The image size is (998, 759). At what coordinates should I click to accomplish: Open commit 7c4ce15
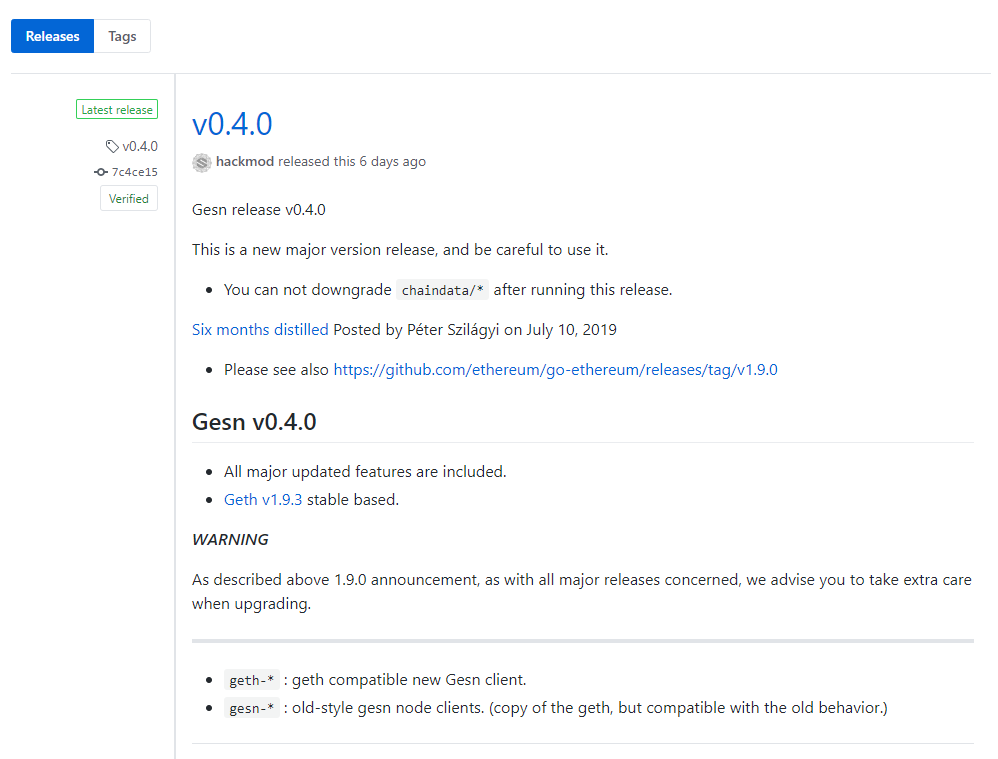[134, 172]
